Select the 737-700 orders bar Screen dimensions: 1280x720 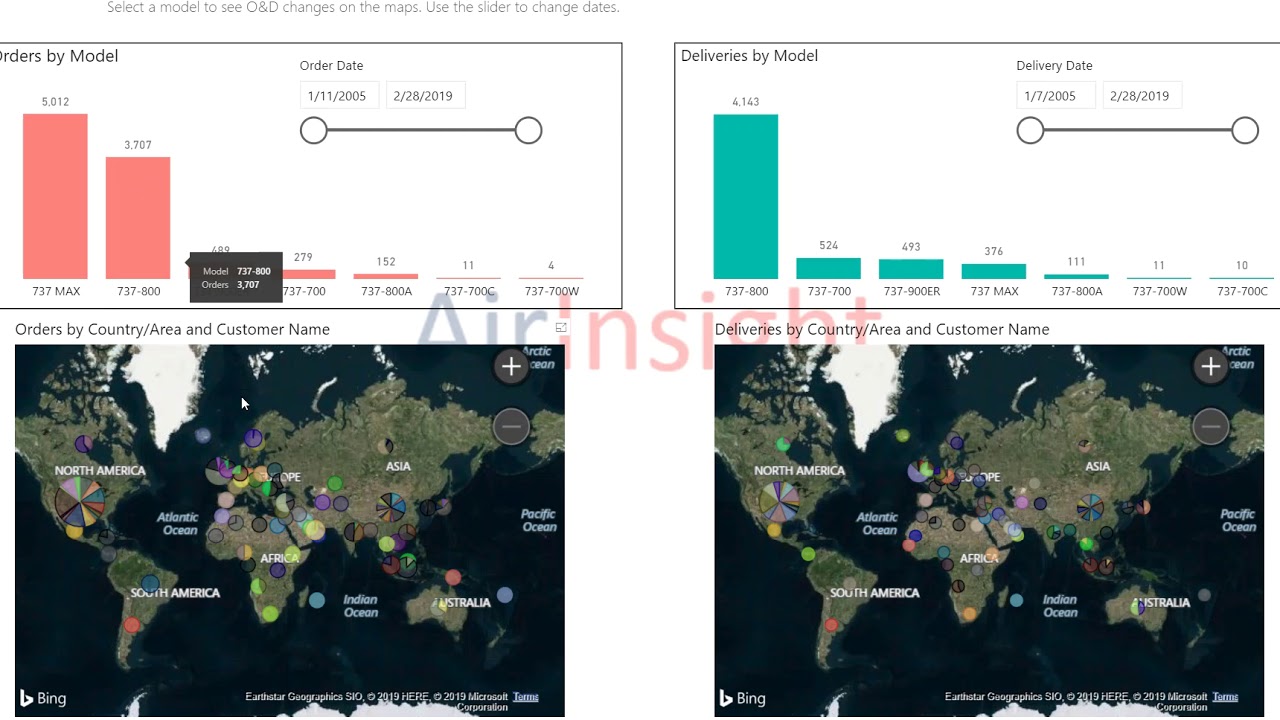pos(309,274)
